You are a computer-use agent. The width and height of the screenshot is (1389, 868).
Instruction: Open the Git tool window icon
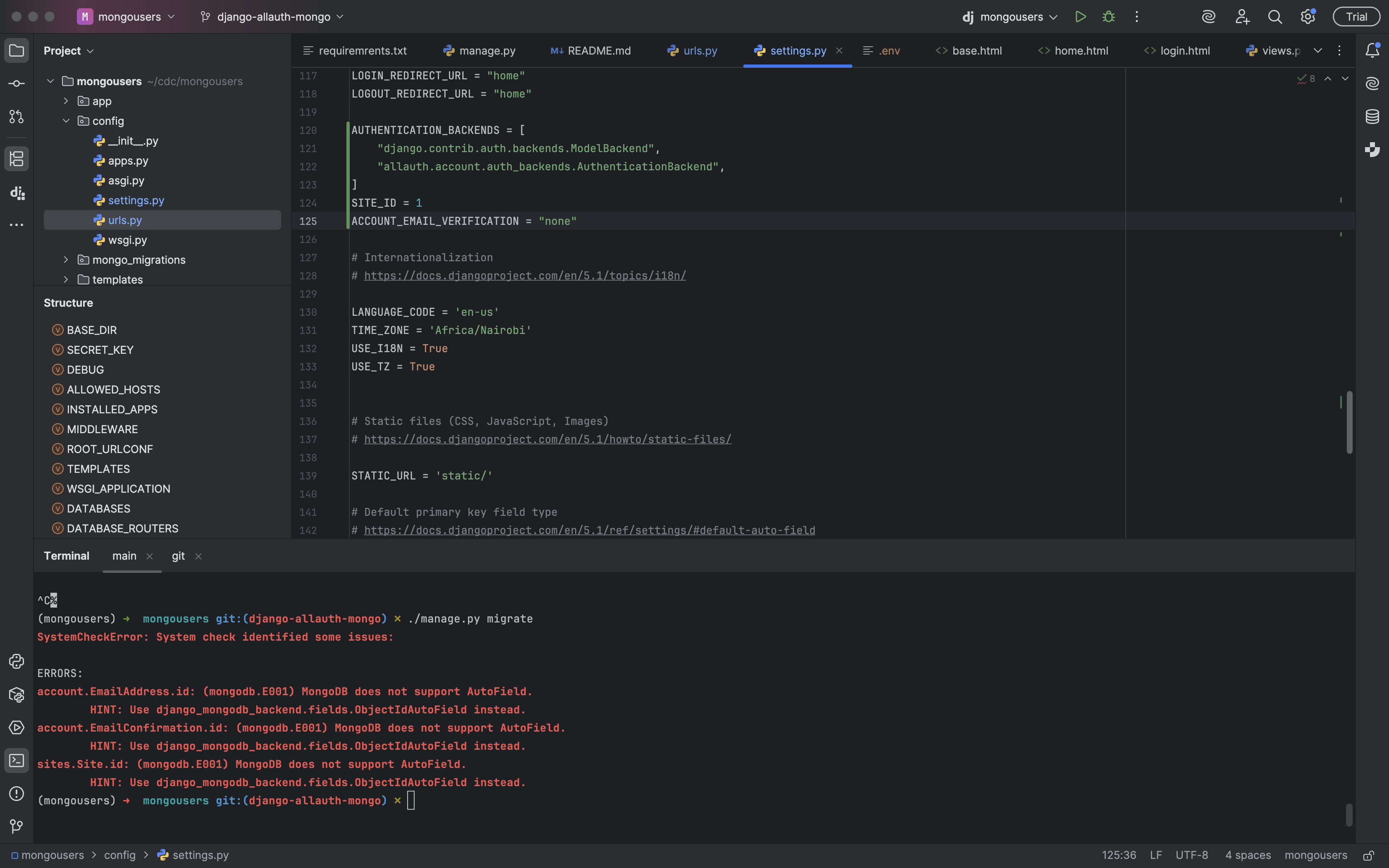coord(17,827)
